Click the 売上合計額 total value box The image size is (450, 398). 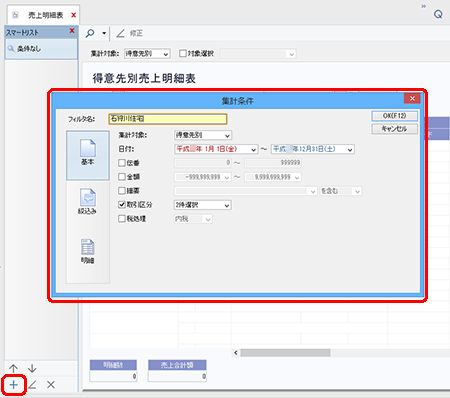pyautogui.click(x=177, y=376)
